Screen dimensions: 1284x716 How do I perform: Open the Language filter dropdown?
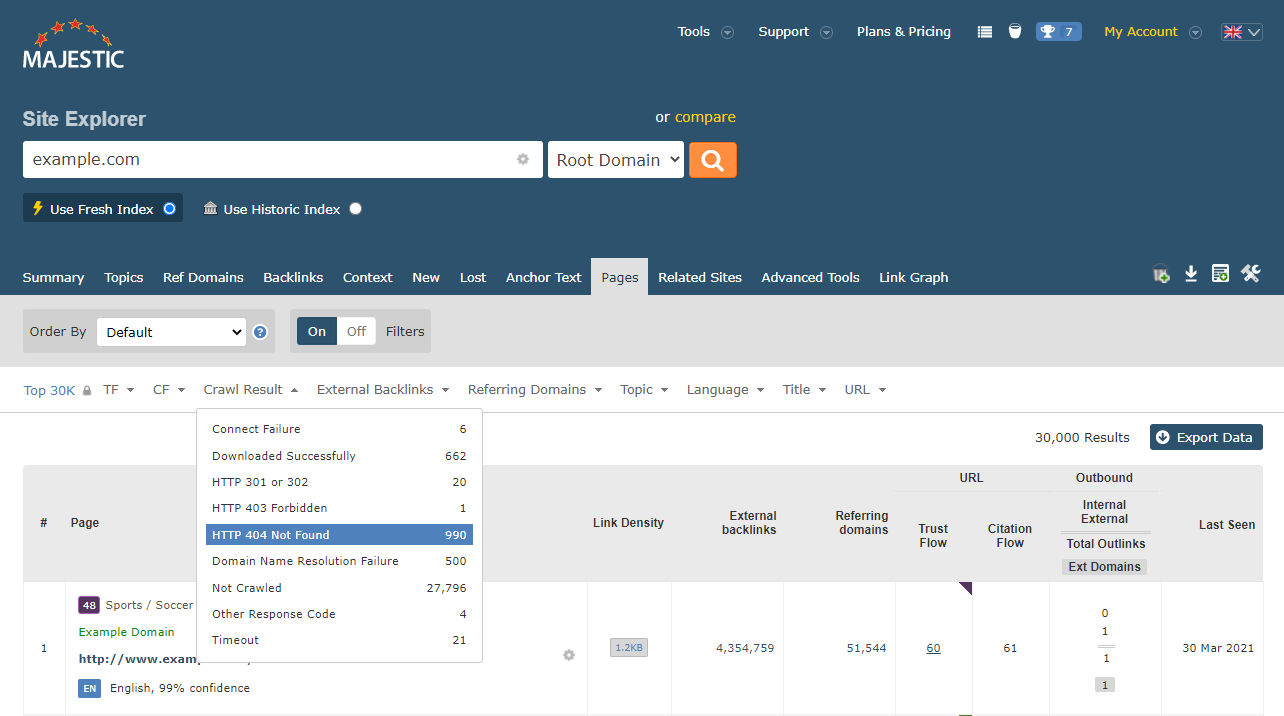(x=725, y=390)
